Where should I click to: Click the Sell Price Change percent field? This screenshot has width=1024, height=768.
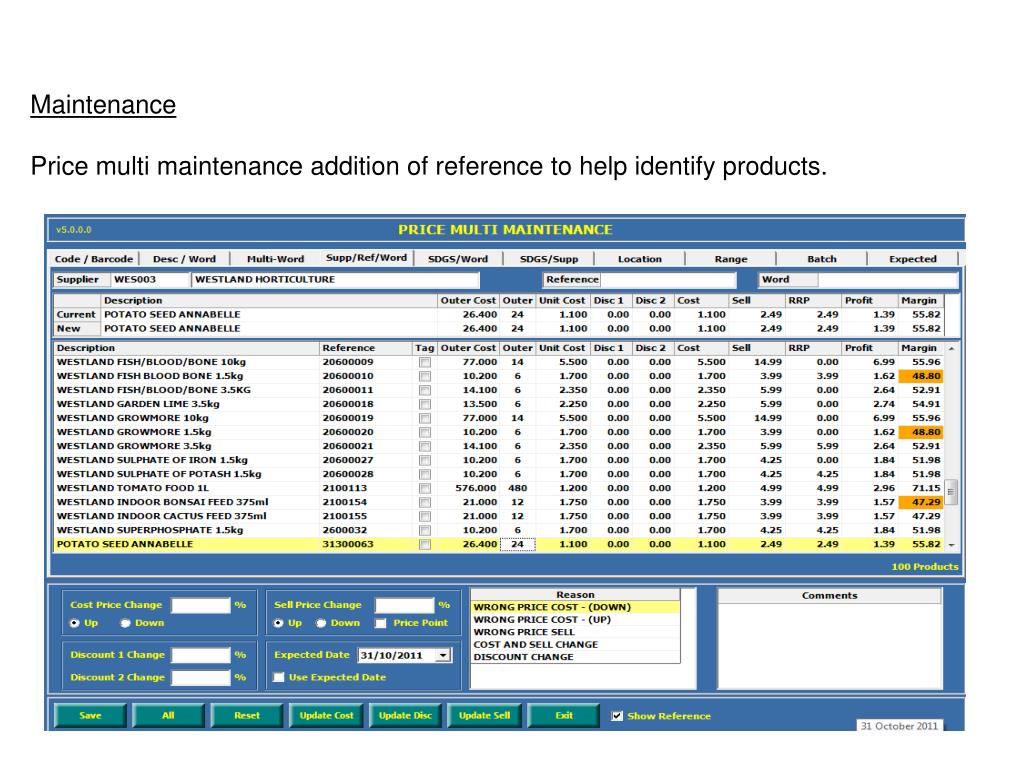click(405, 605)
